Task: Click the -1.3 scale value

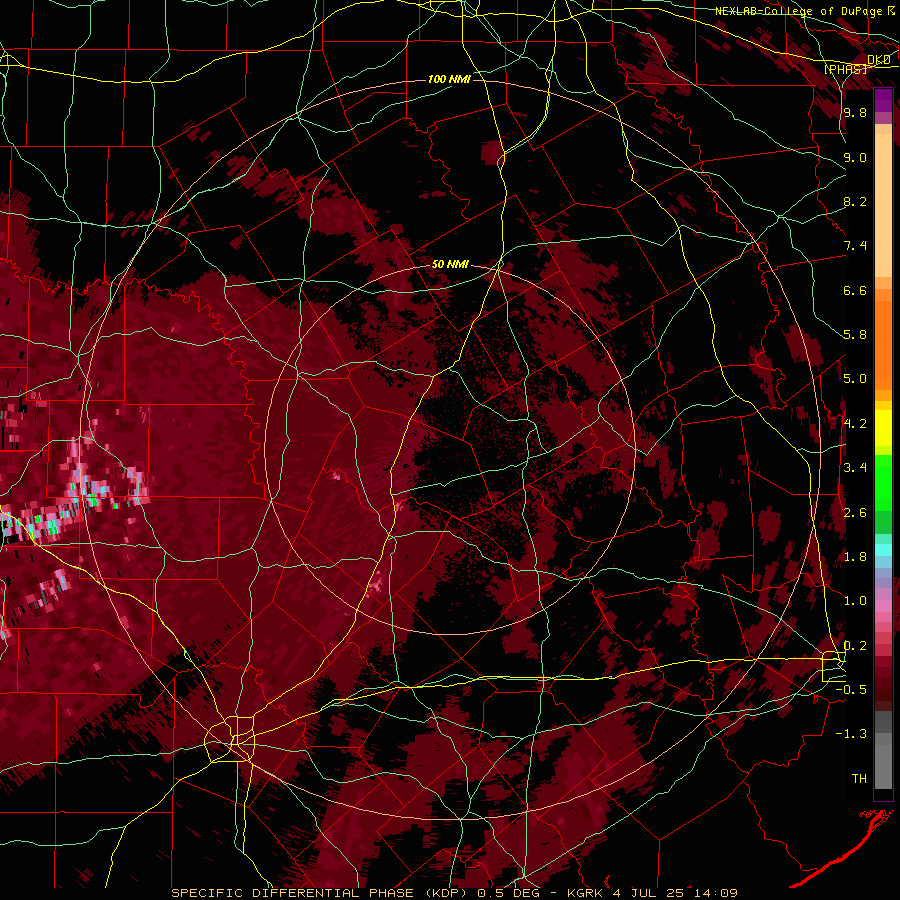Action: pyautogui.click(x=851, y=734)
